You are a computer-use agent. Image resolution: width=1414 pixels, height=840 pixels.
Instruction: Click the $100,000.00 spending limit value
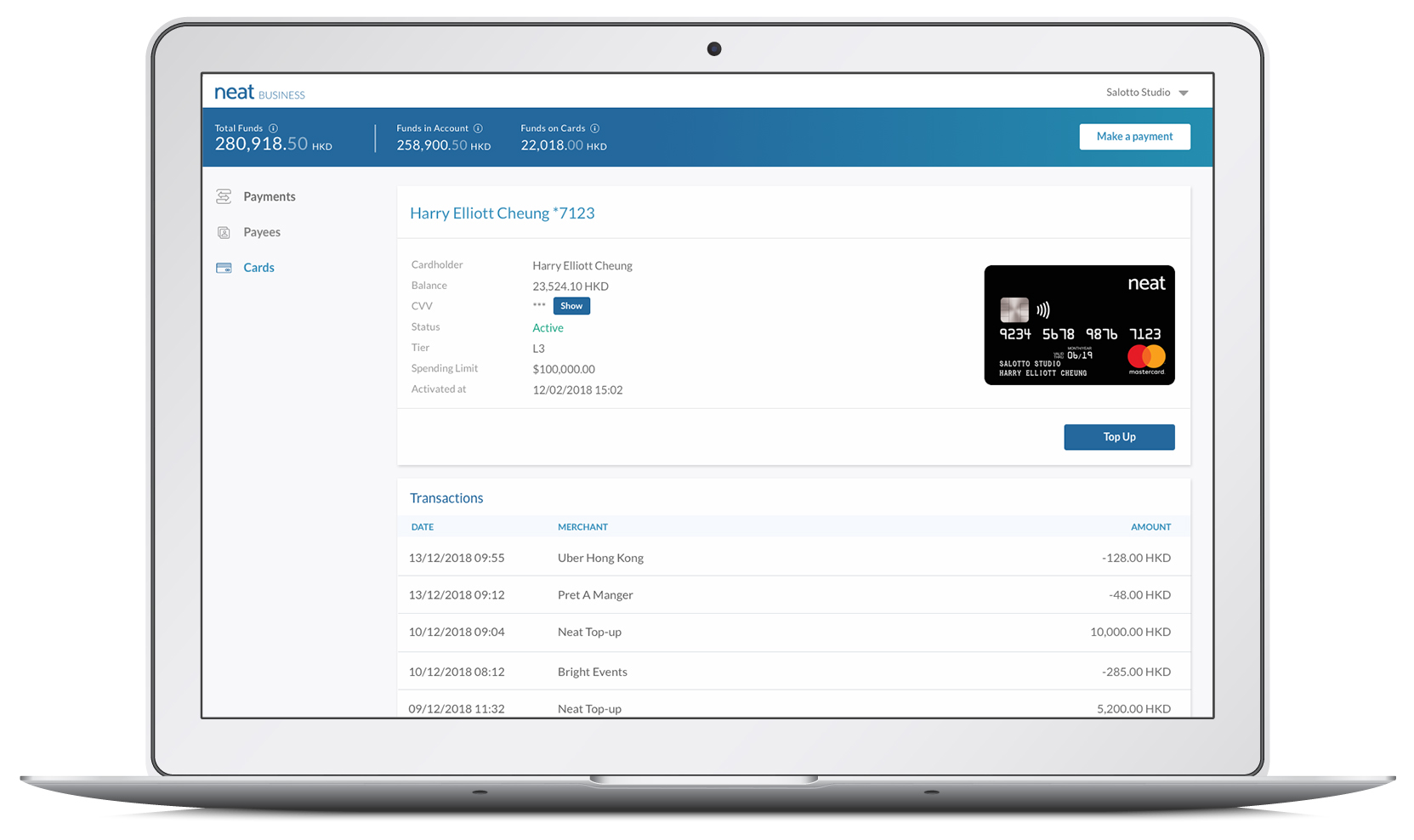[564, 369]
